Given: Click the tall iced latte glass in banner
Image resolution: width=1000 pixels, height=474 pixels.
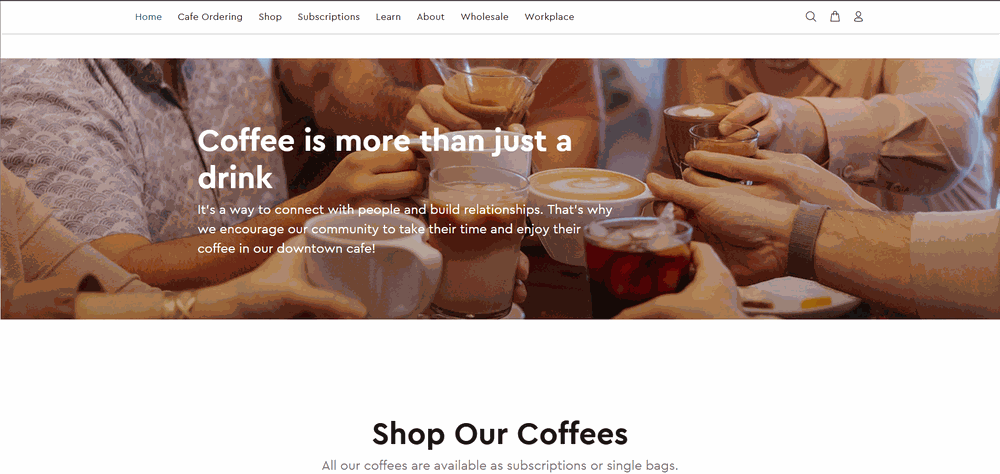Looking at the screenshot, I should [x=478, y=239].
